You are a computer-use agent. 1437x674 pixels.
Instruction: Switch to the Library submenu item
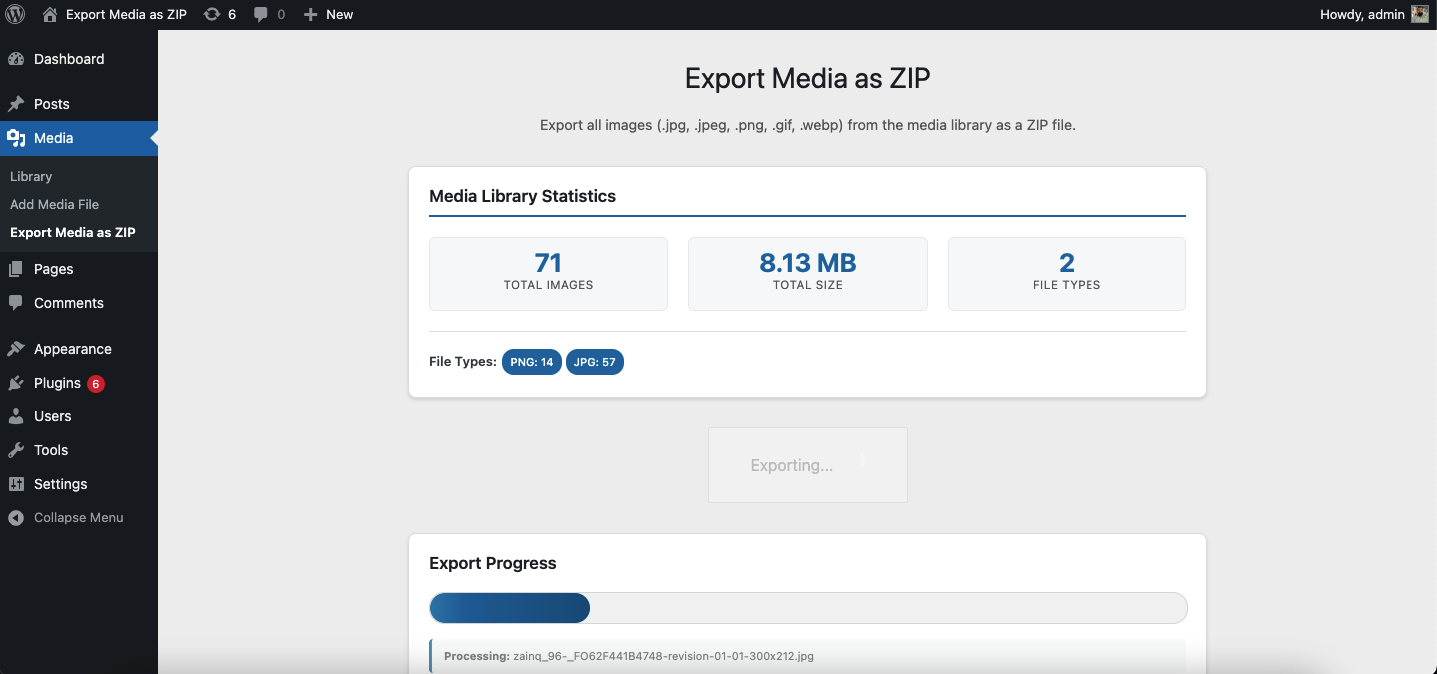click(31, 176)
